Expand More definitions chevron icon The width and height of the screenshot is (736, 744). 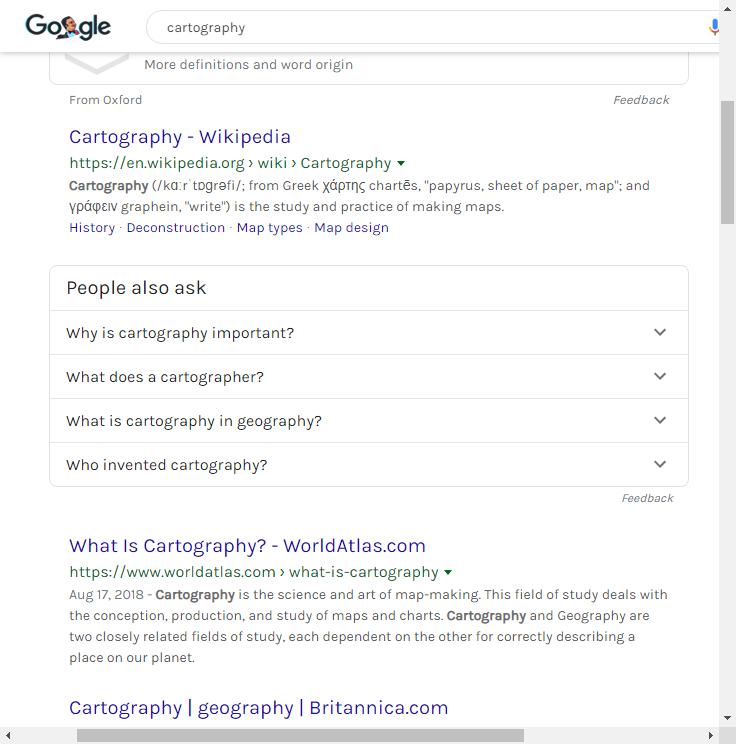point(97,64)
